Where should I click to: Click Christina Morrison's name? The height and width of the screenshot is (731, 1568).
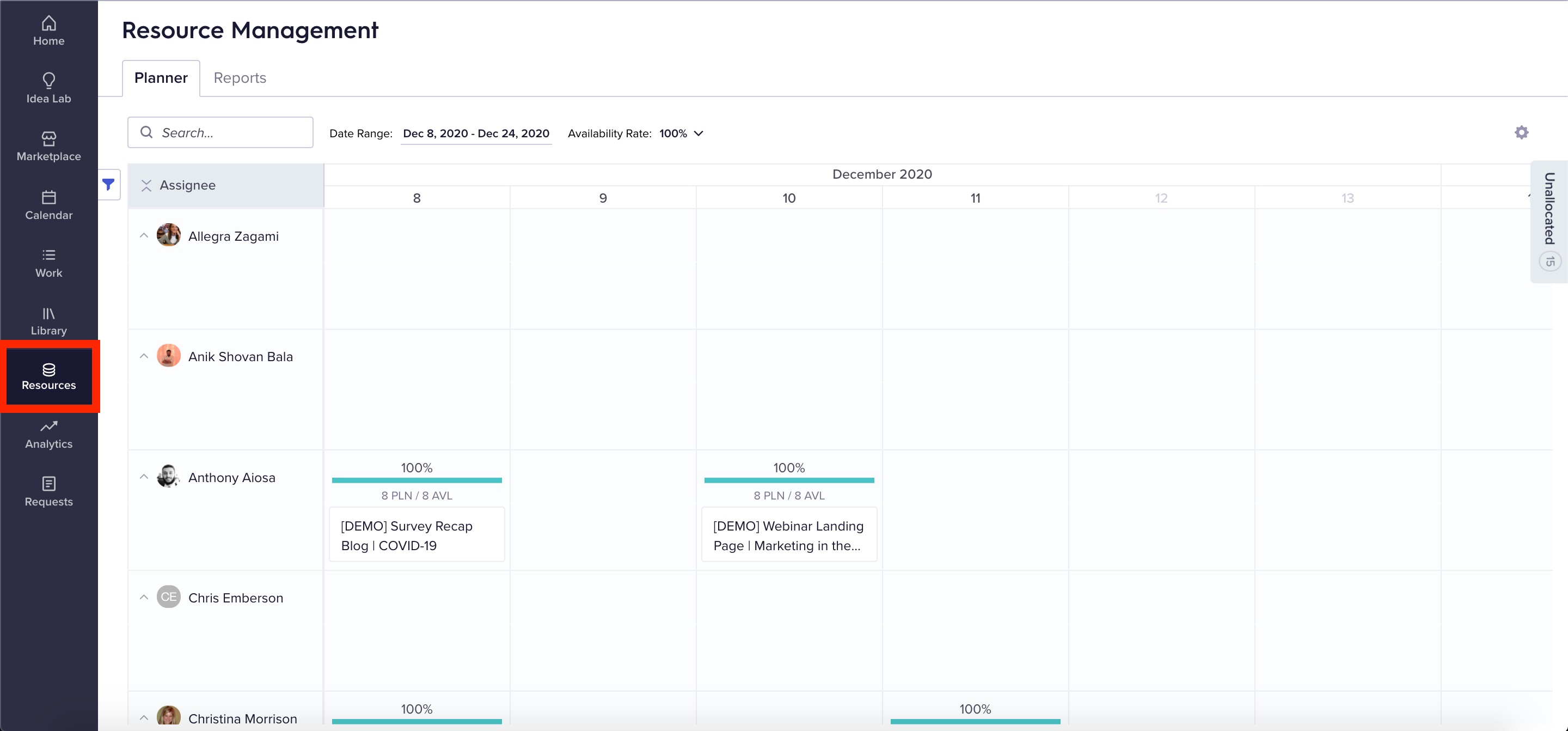(x=243, y=719)
